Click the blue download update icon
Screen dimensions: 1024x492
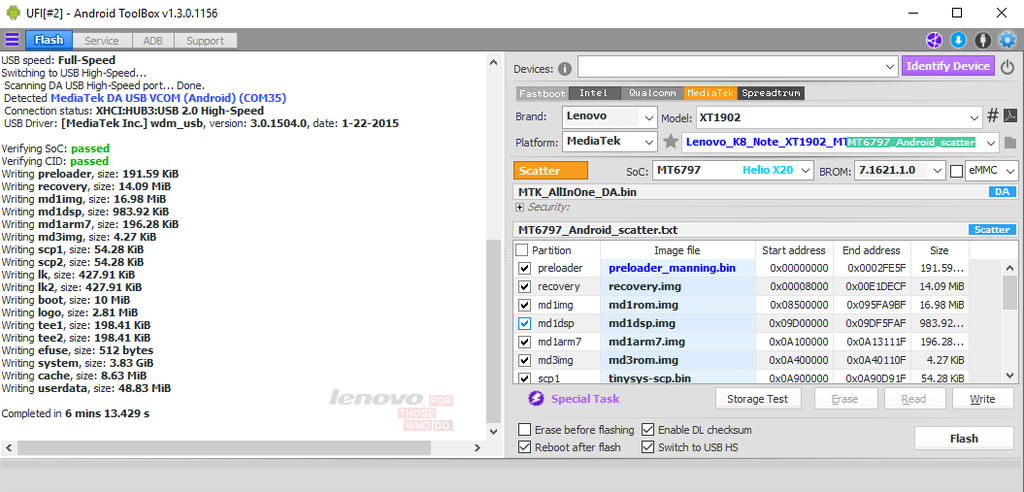[958, 41]
